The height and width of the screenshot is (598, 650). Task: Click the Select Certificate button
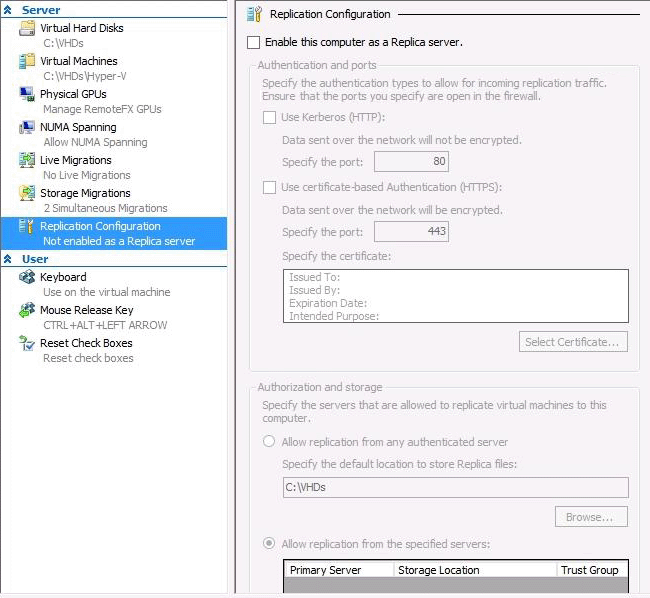point(573,342)
